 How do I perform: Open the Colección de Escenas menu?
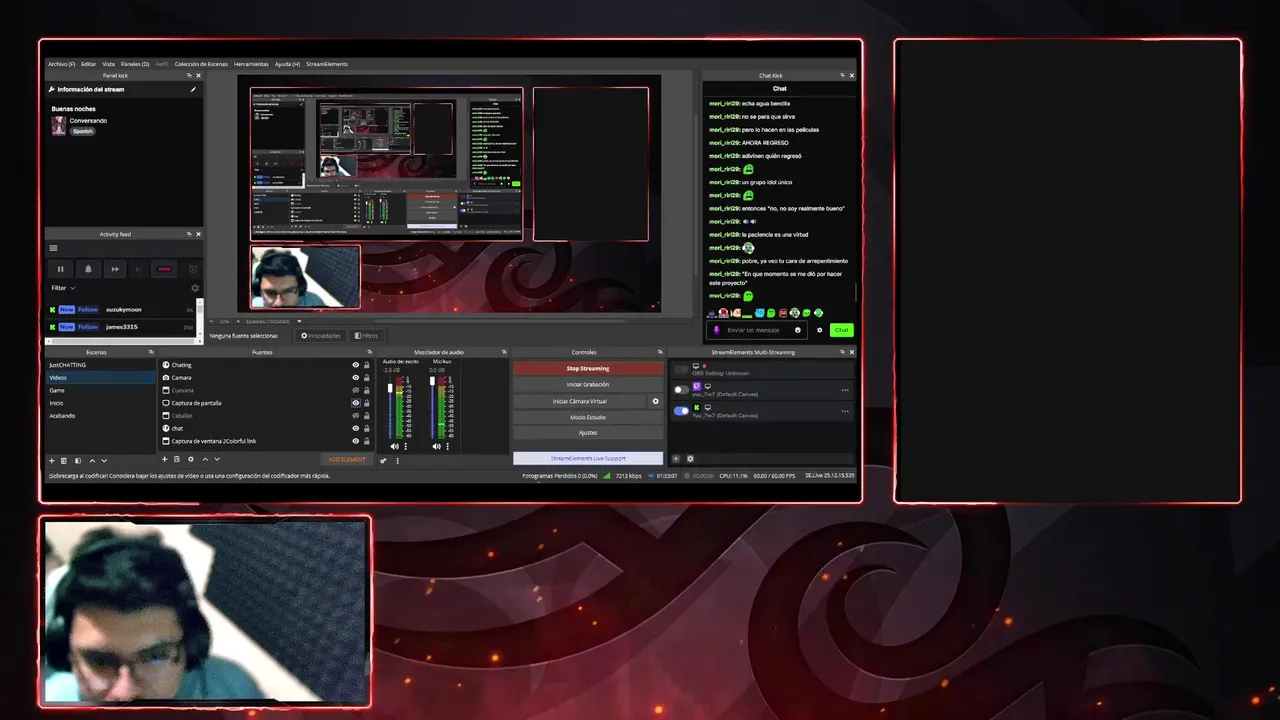202,64
